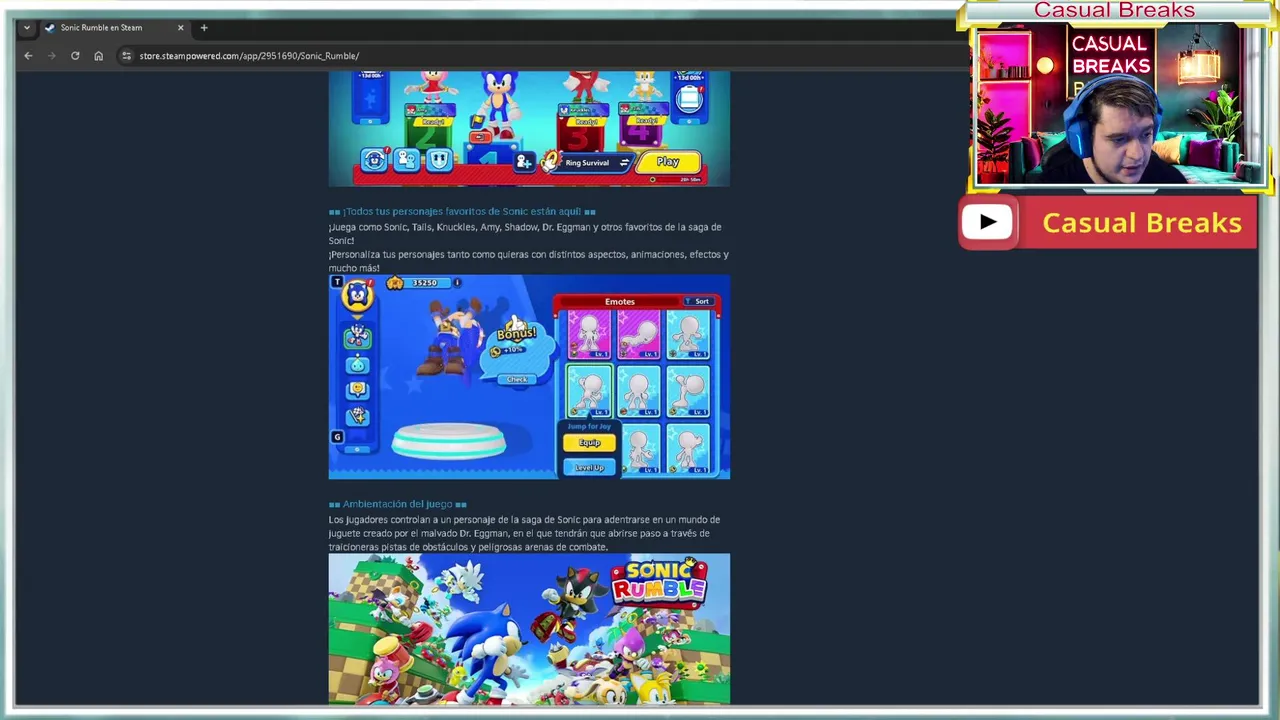The width and height of the screenshot is (1280, 720).
Task: Click the blue Level Up button in screenshot
Action: pyautogui.click(x=589, y=467)
